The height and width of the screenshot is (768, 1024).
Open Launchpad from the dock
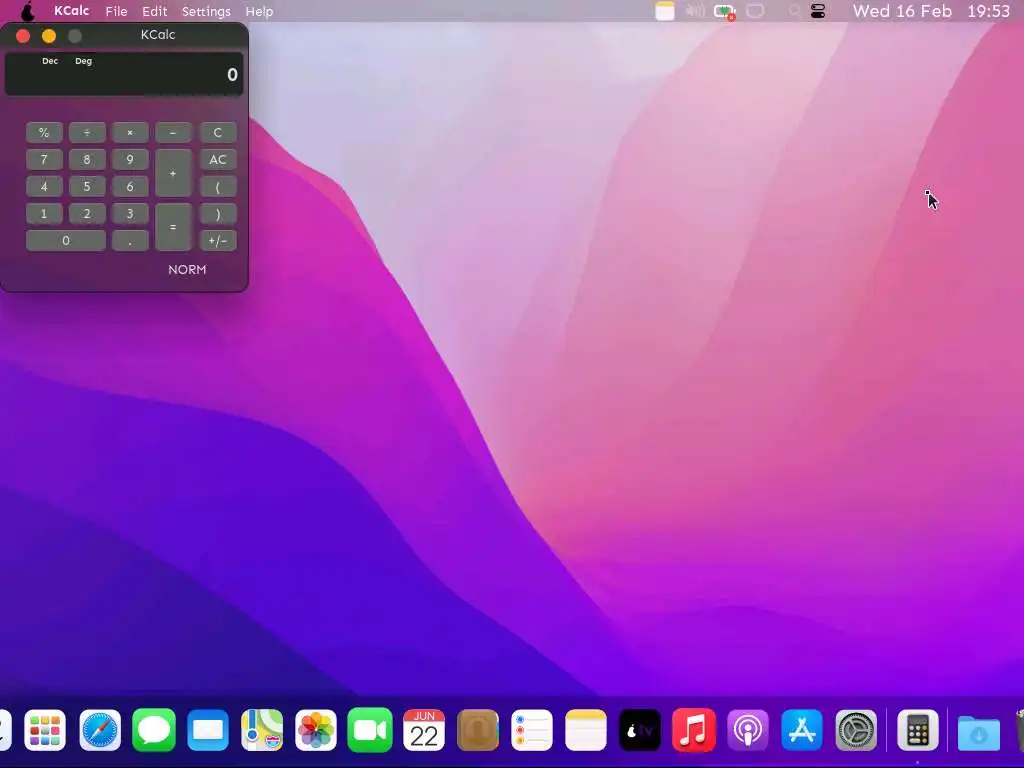[x=45, y=730]
